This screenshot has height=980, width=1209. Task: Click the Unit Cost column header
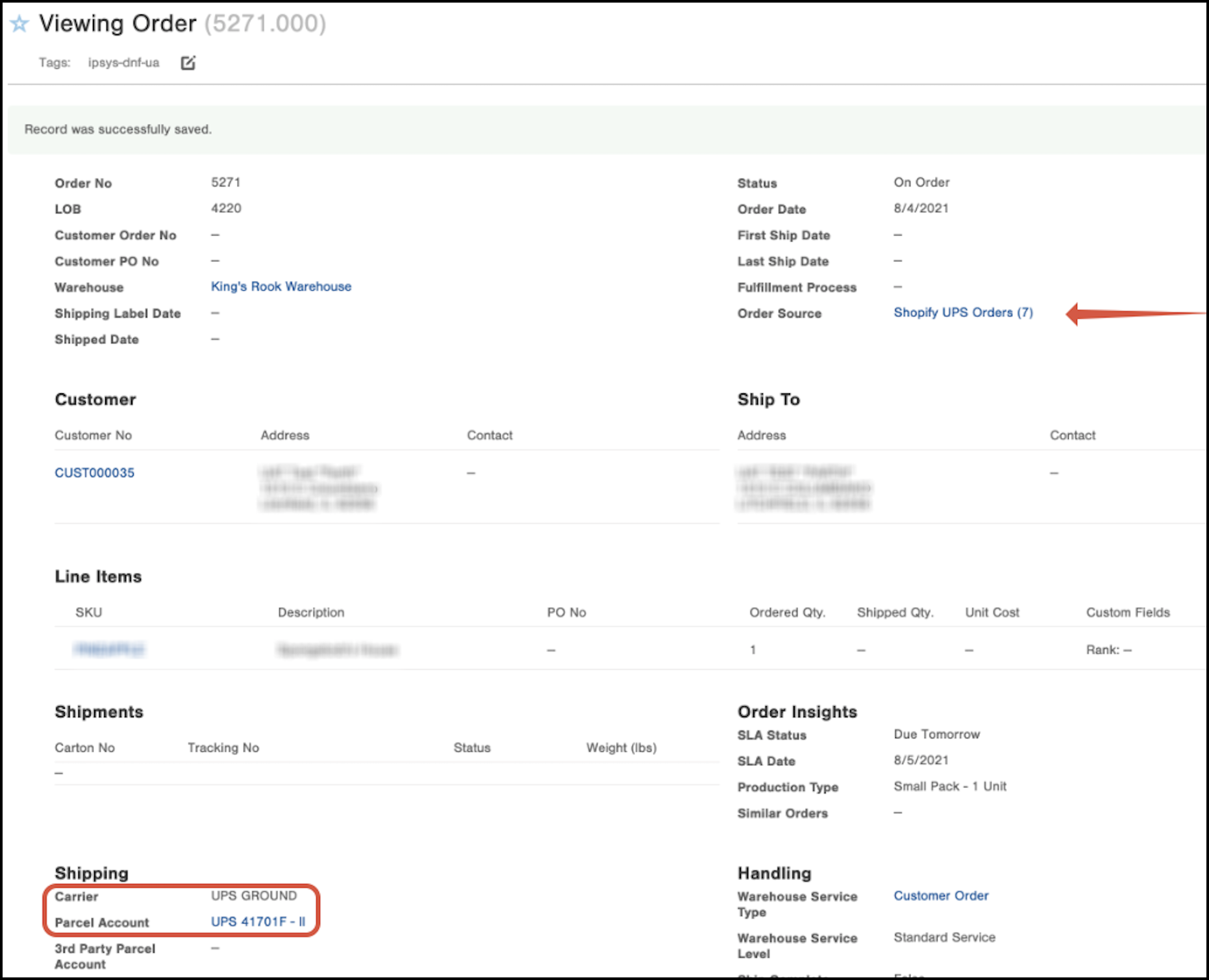[x=991, y=612]
